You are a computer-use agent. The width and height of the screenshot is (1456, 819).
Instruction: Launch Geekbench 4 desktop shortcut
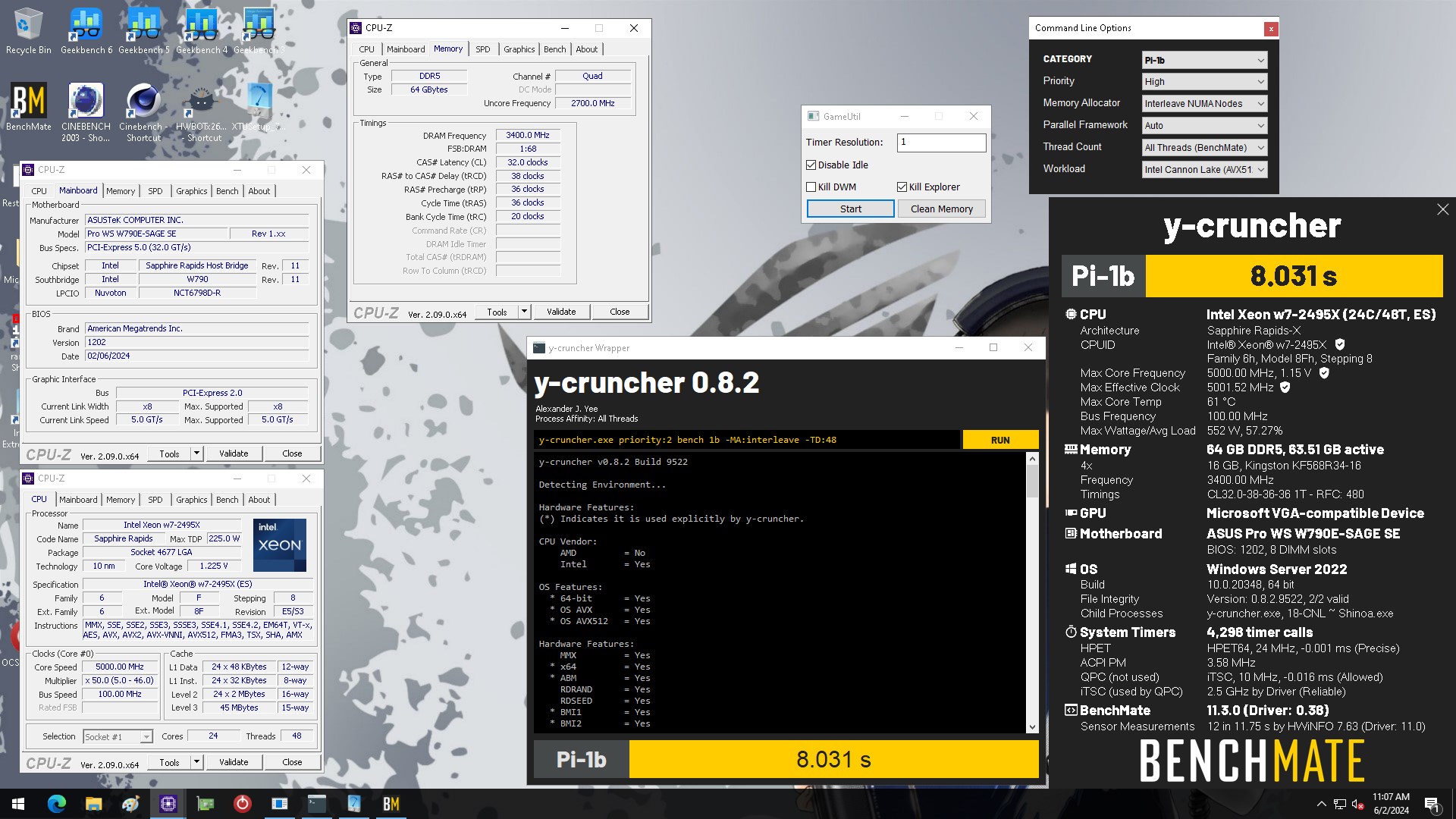[x=202, y=31]
